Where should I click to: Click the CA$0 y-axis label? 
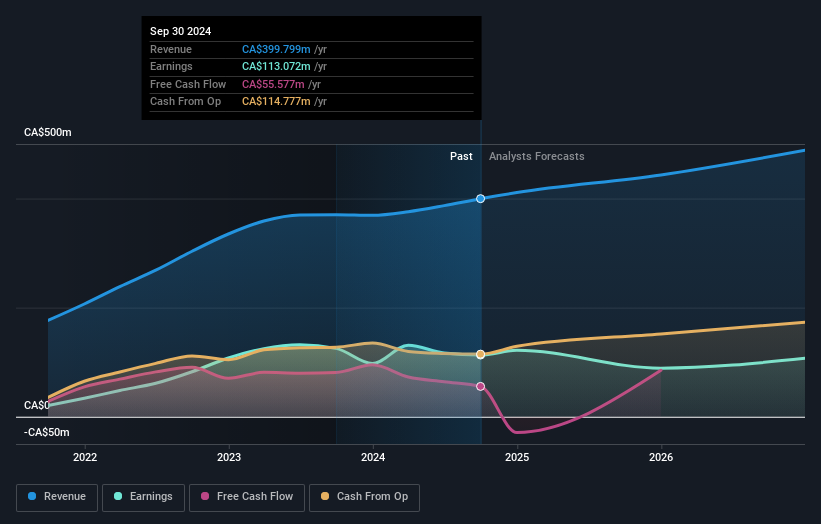[x=36, y=405]
